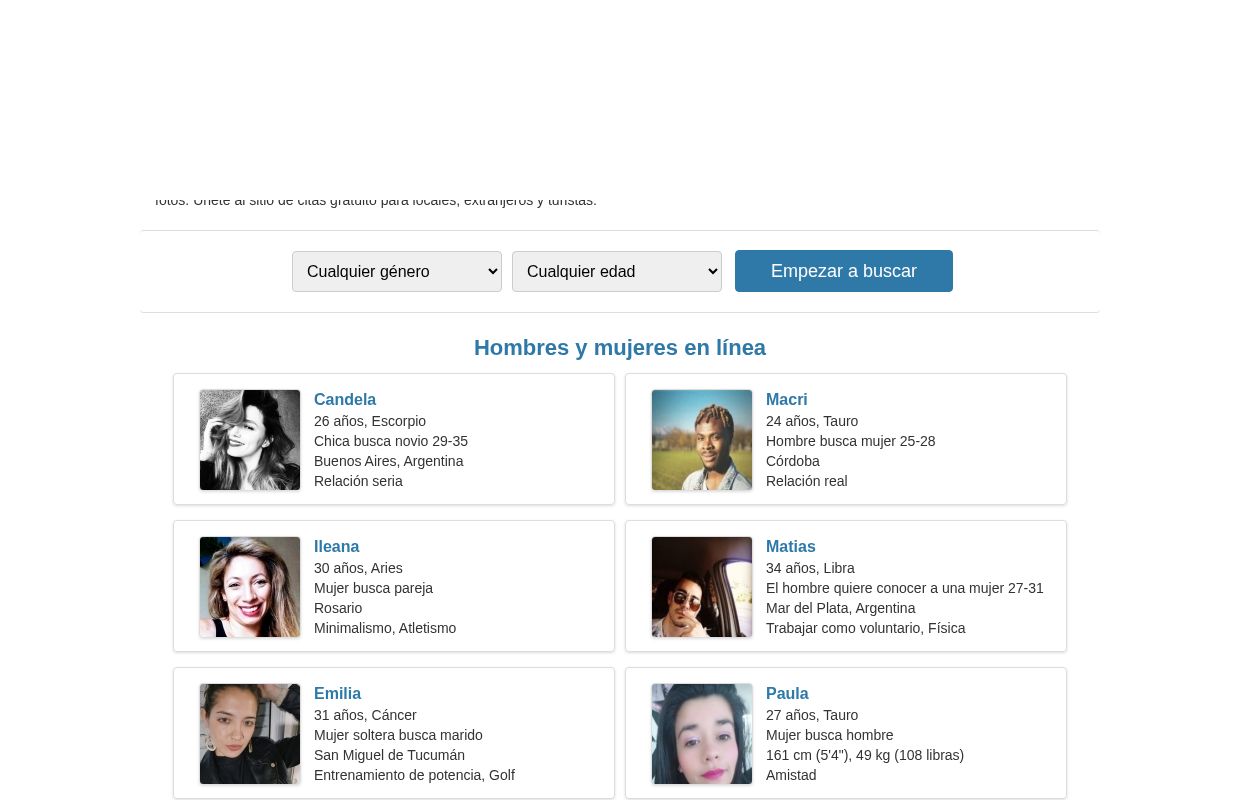This screenshot has height=800, width=1240.
Task: Select Emilia's profile thumbnail
Action: [250, 734]
